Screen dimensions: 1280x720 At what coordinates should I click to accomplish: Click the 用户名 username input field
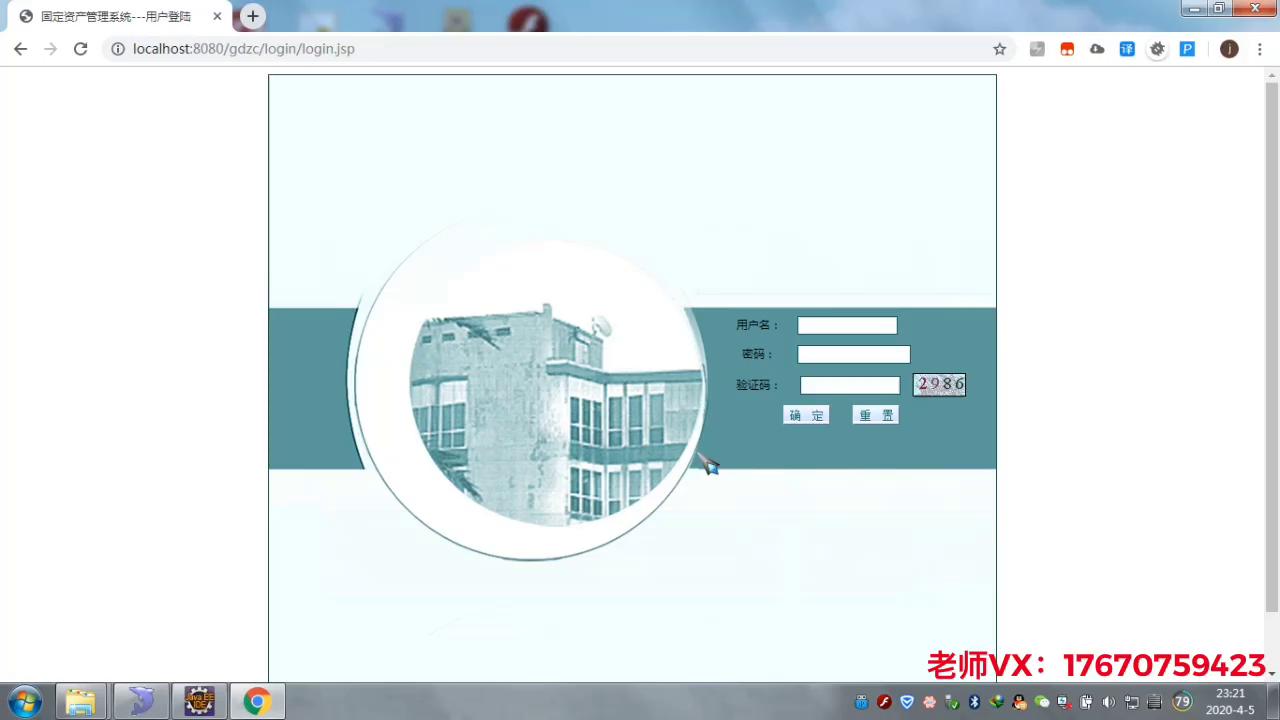coord(847,325)
